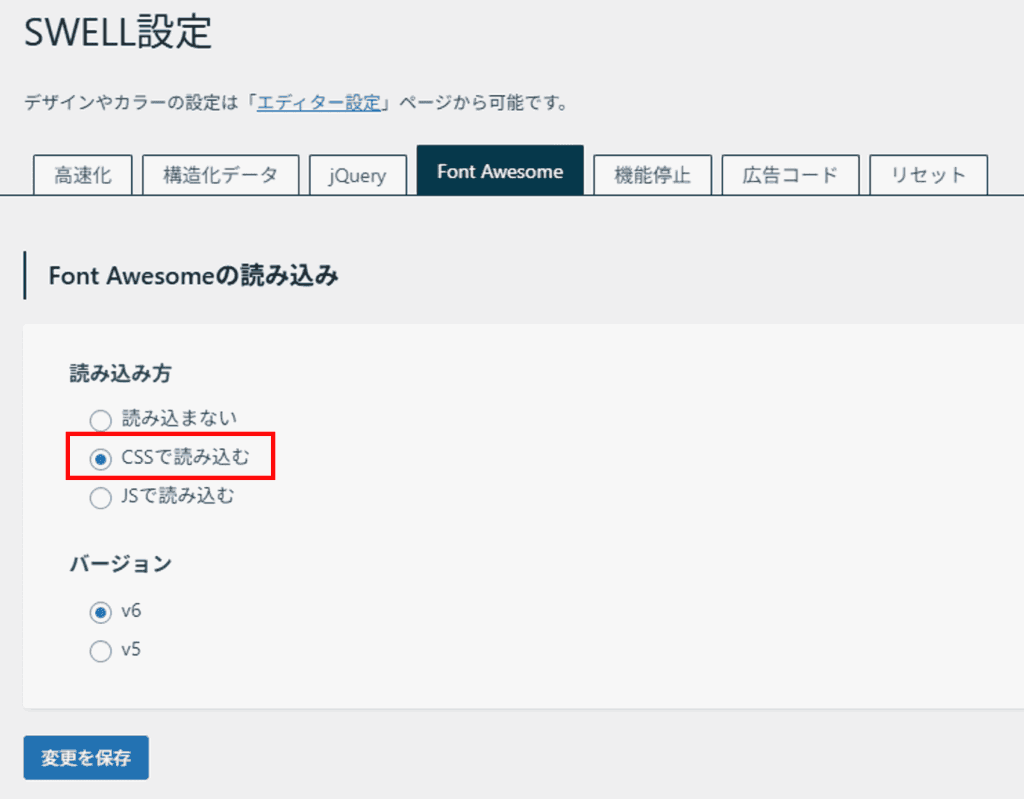
Task: Click the バージョン field label
Action: point(120,564)
